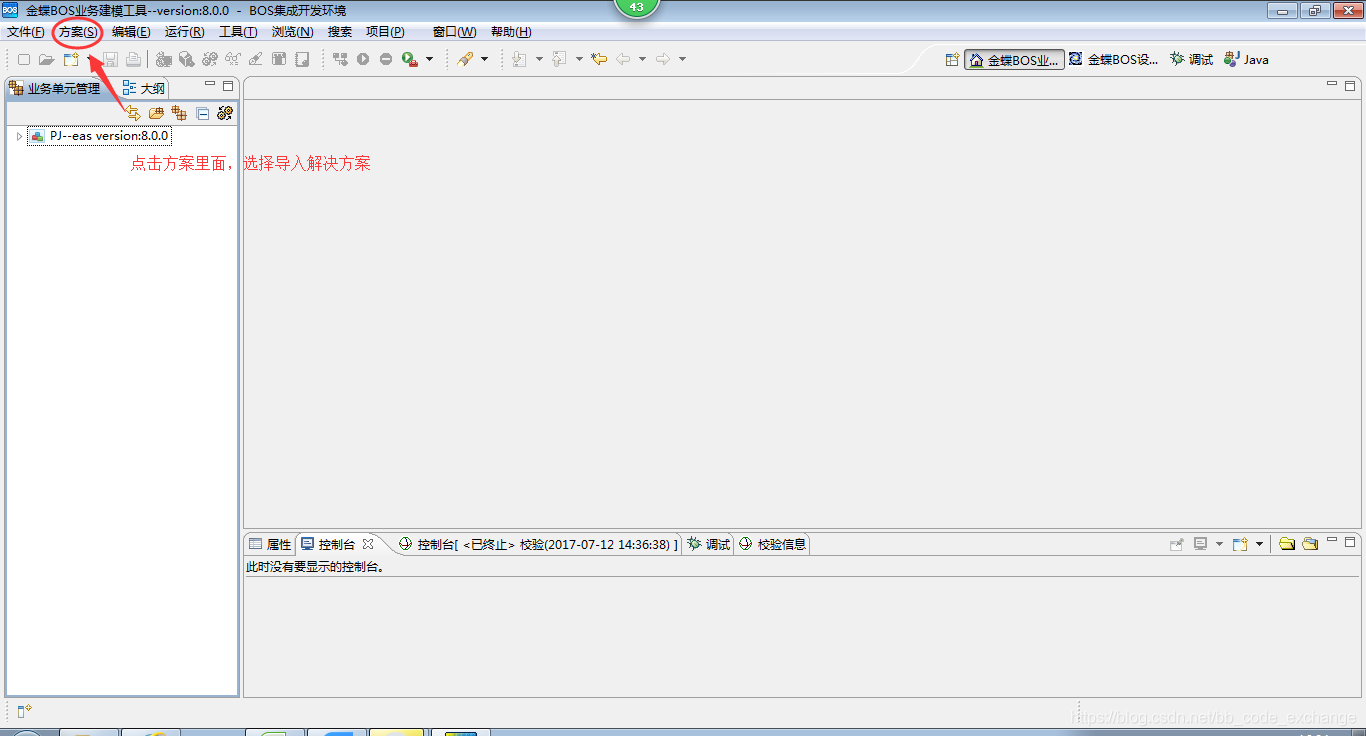1366x736 pixels.
Task: Open the 工具(T) menu
Action: [238, 32]
